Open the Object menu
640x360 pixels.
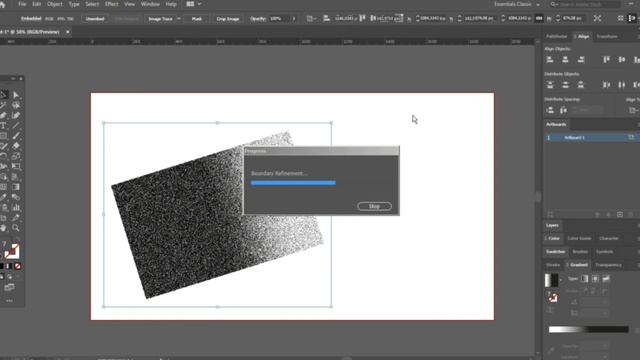[x=55, y=4]
